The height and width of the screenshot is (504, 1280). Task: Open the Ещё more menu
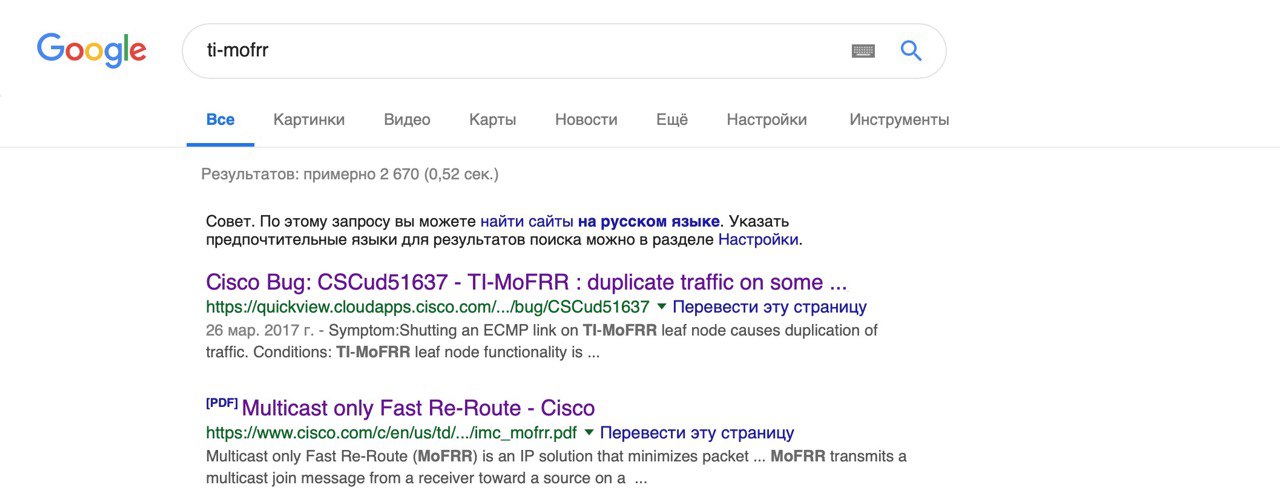pos(672,120)
